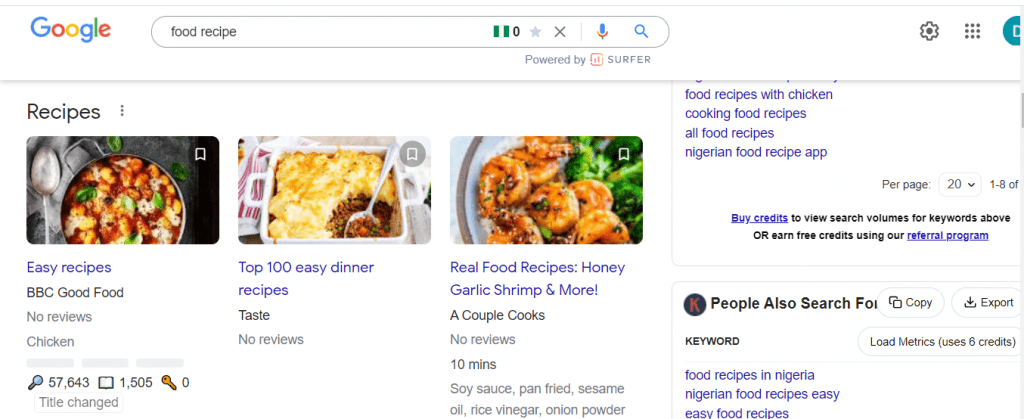Click the 10 mins cooking time text
Image resolution: width=1024 pixels, height=419 pixels.
click(x=473, y=364)
